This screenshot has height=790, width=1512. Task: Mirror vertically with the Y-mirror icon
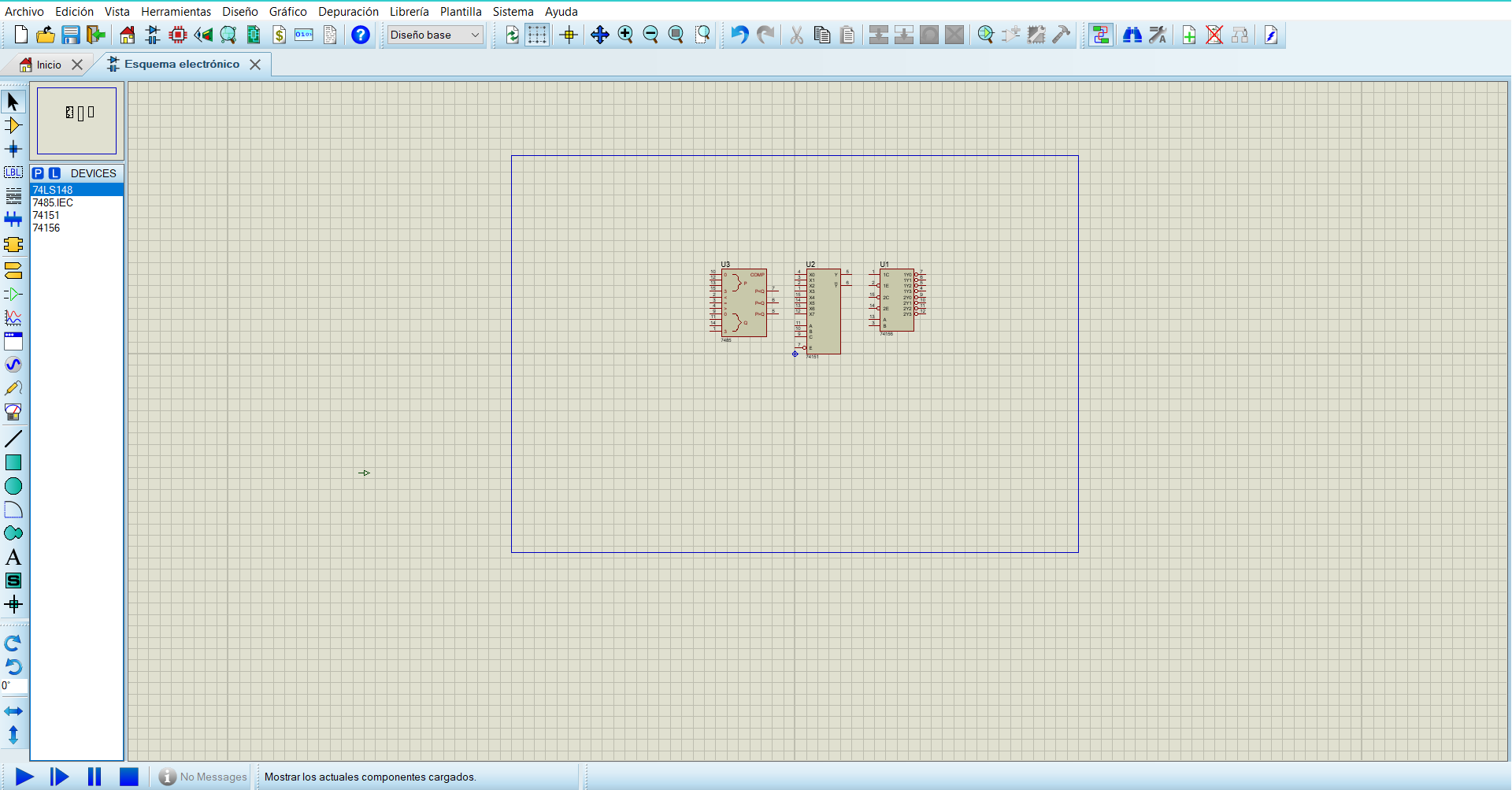pyautogui.click(x=13, y=735)
